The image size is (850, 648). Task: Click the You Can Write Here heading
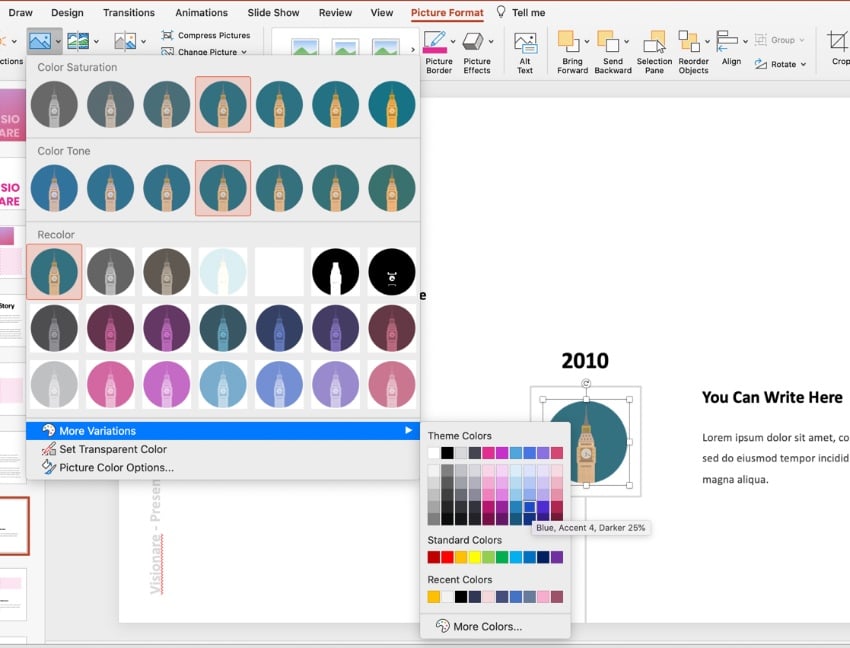tap(772, 397)
